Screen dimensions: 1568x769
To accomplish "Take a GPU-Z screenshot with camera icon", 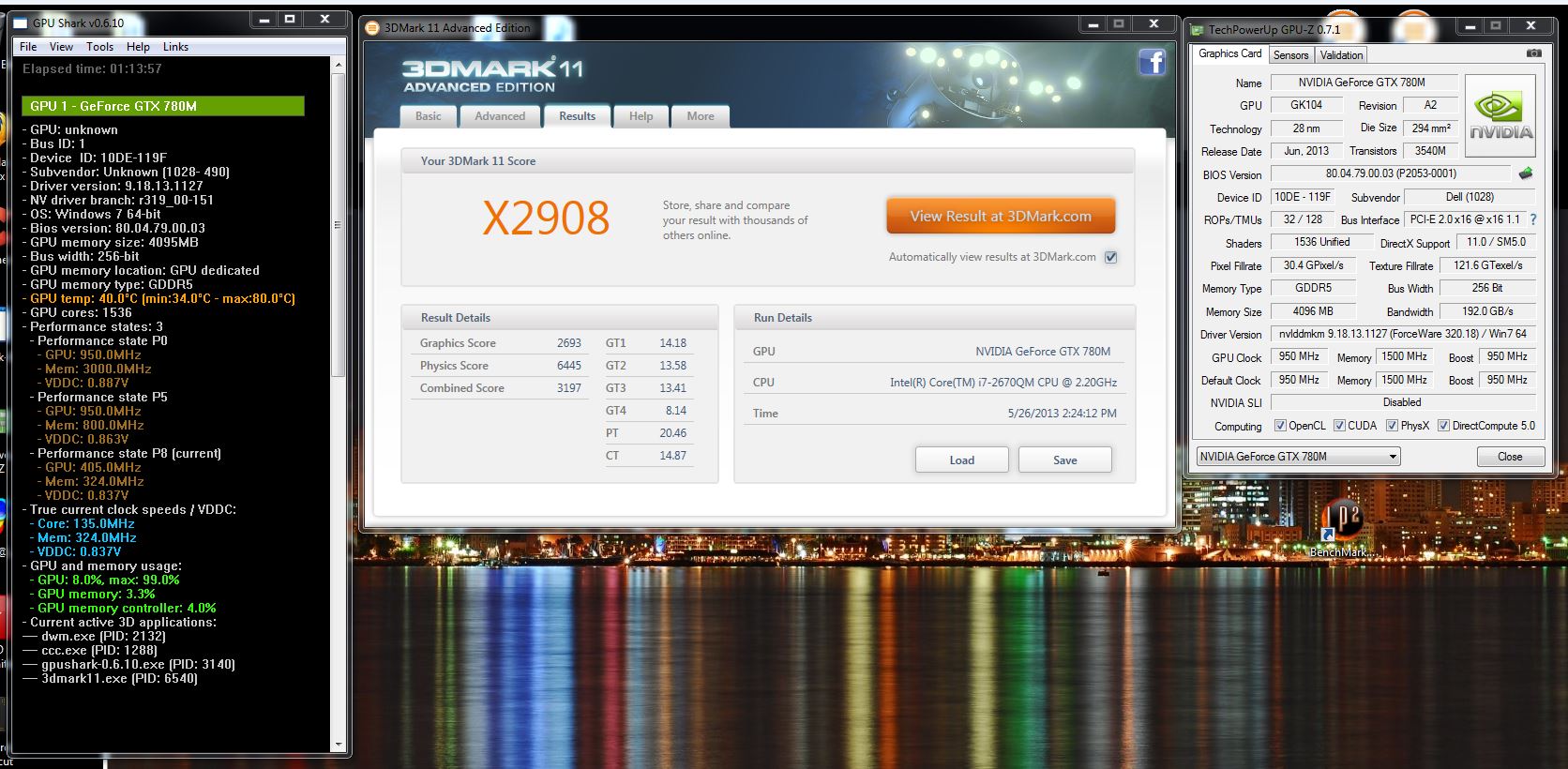I will (1533, 53).
